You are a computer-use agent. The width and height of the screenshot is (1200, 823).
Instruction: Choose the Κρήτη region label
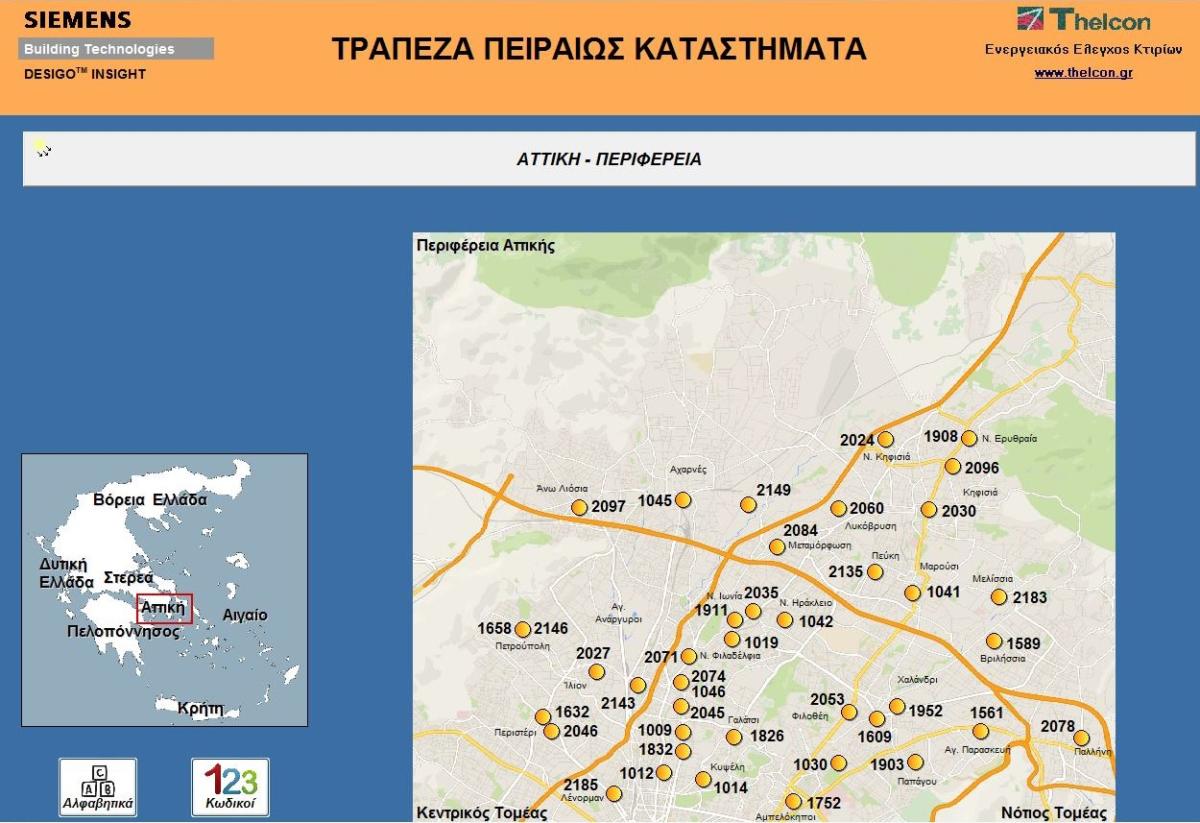(200, 708)
